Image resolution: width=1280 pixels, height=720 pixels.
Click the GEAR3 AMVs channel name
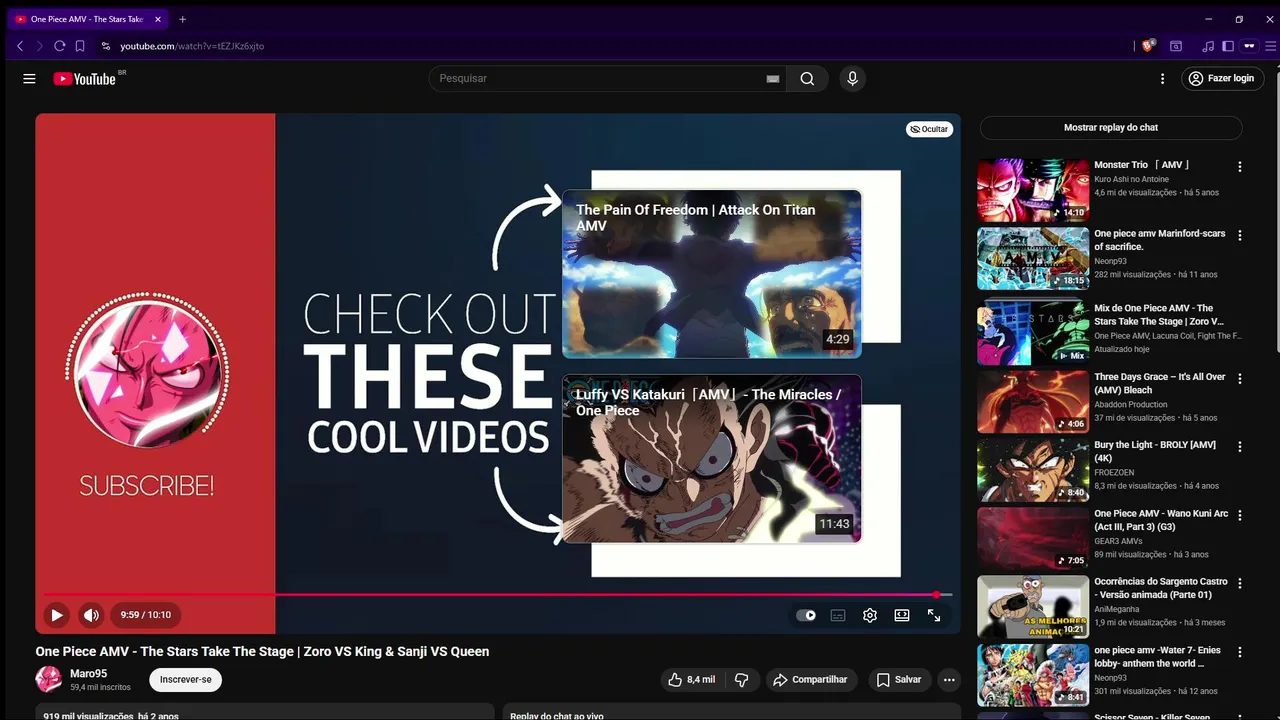point(1118,541)
